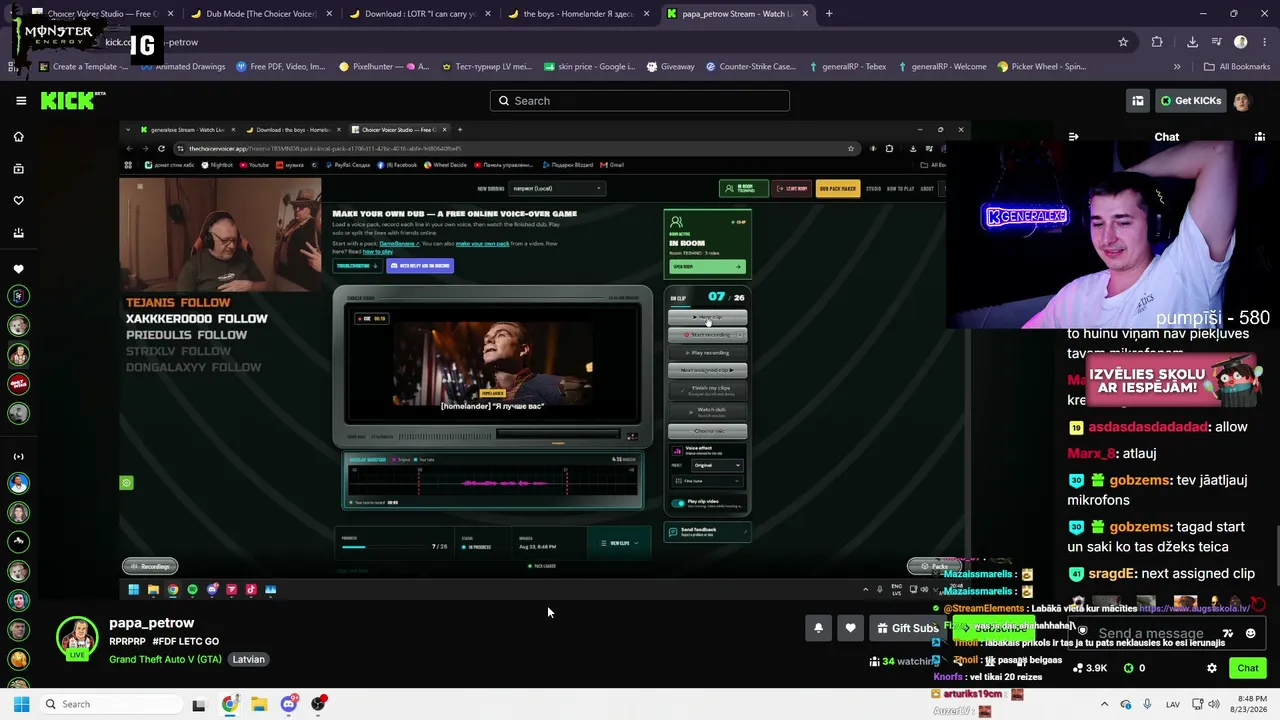Open the Browse icon in Kick sidebar
Screen dimensions: 1280x720
click(x=18, y=169)
